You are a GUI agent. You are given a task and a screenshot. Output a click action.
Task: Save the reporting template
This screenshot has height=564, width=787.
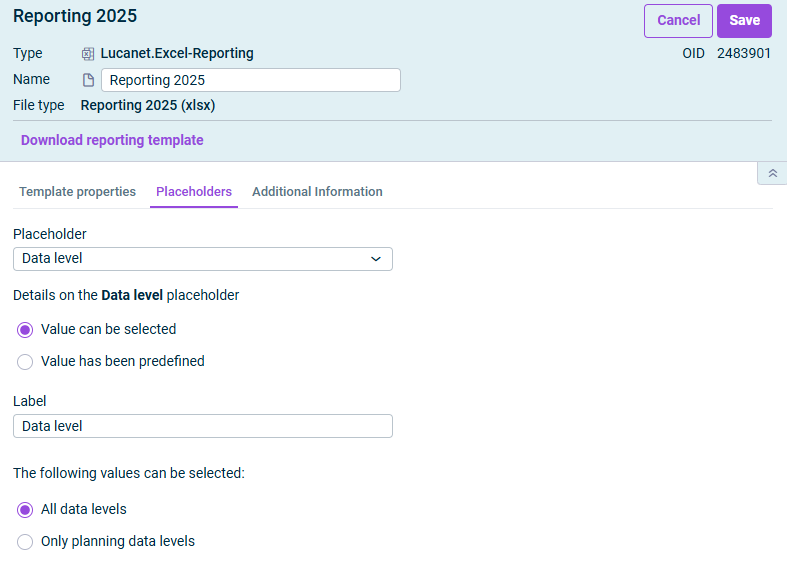[744, 21]
